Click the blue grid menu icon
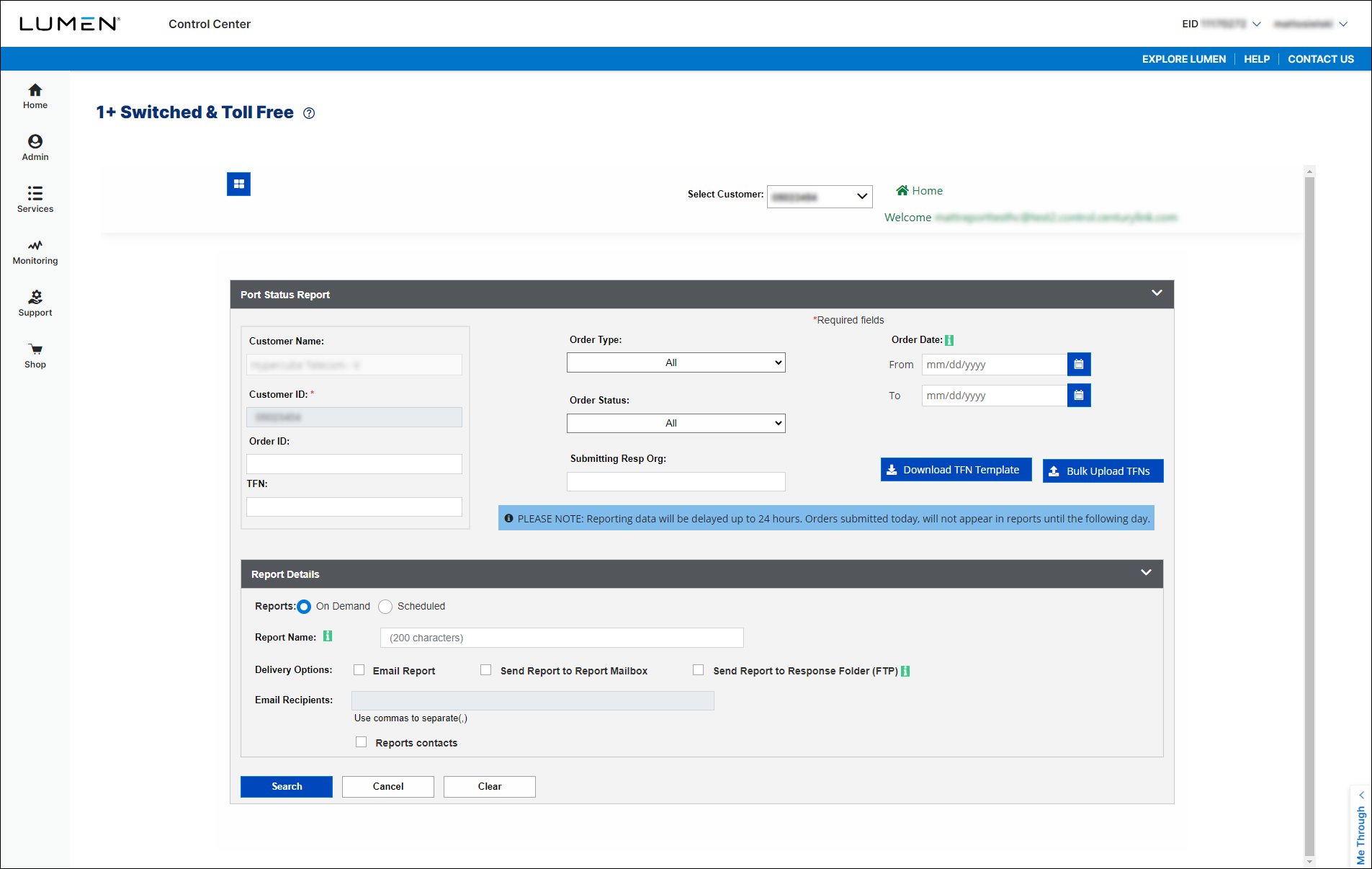The image size is (1372, 869). coord(238,184)
